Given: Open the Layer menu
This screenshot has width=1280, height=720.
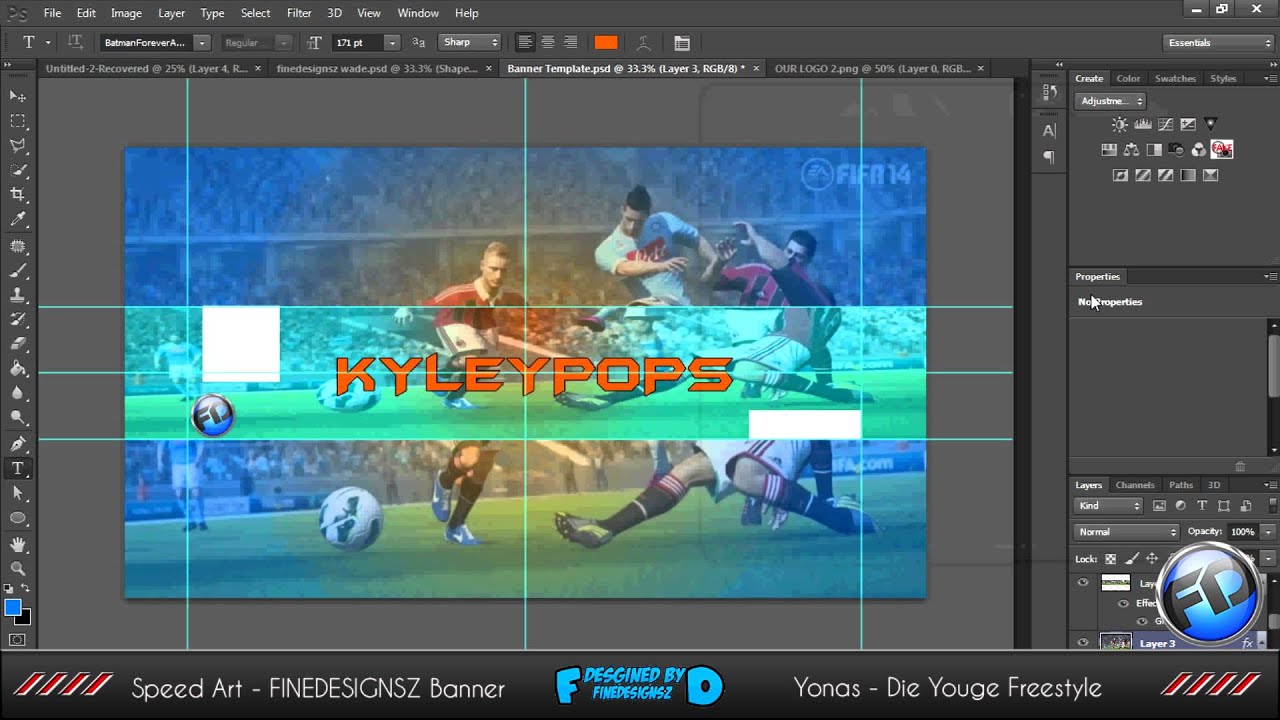Looking at the screenshot, I should [x=171, y=13].
